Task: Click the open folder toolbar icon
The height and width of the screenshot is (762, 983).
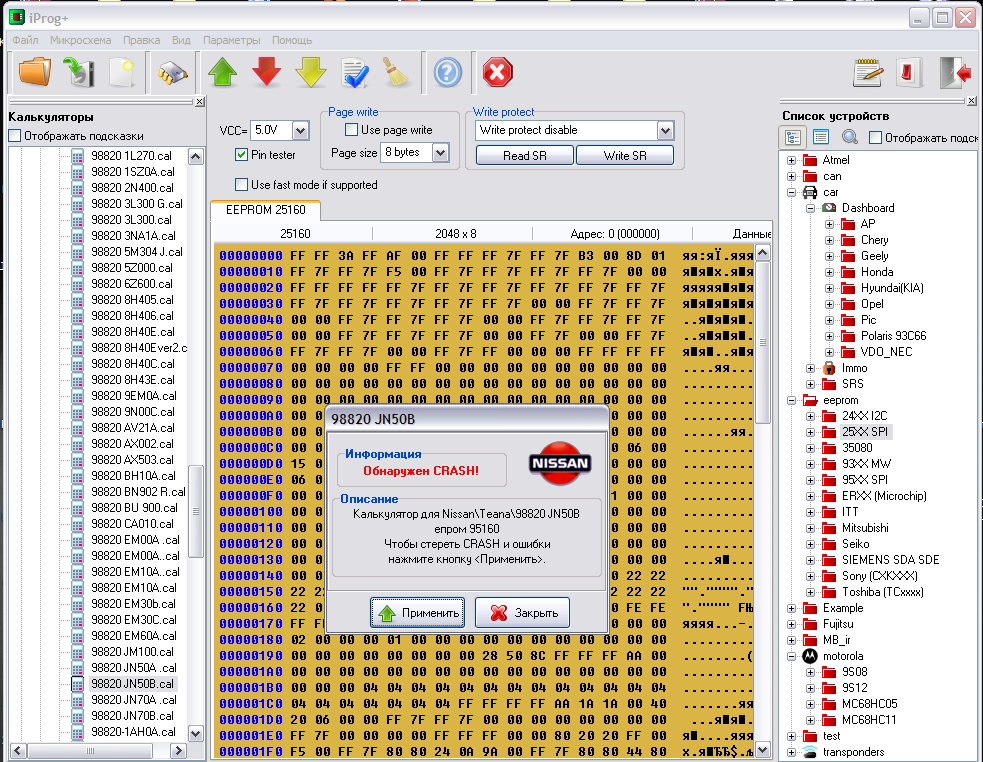Action: coord(34,72)
